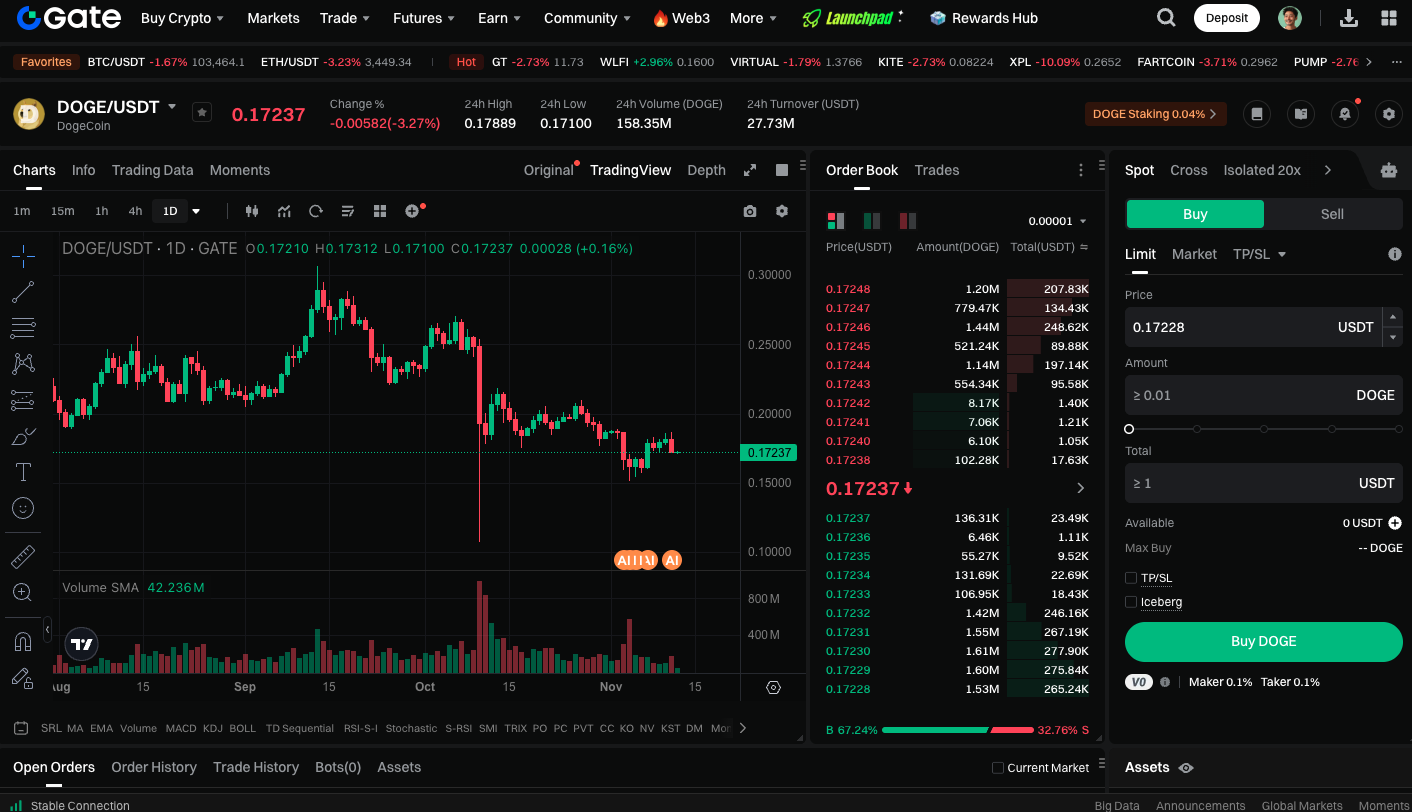Expand the Futures menu
Screen dimensions: 1412x812
click(x=425, y=18)
